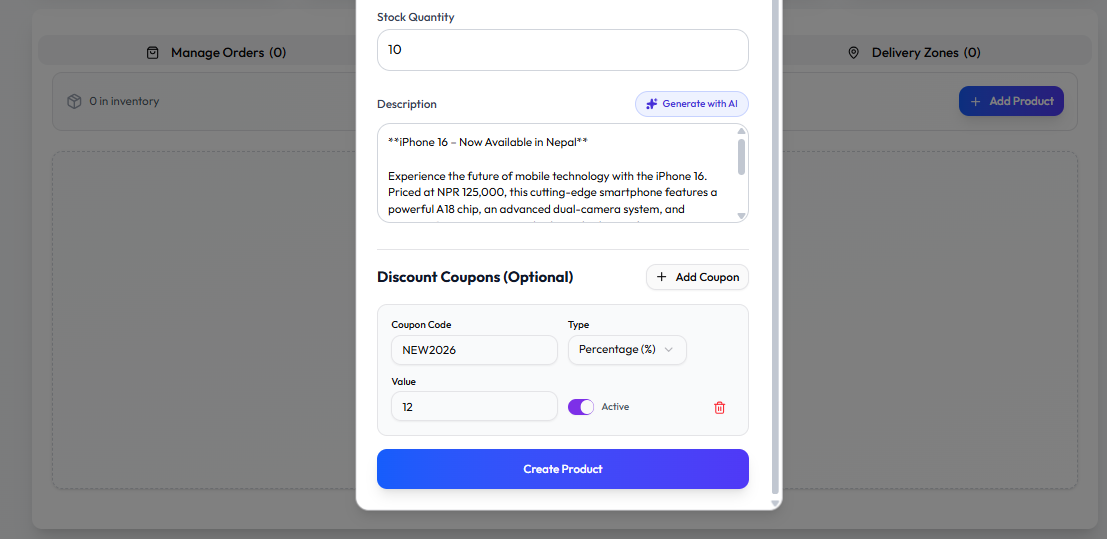This screenshot has width=1107, height=539.
Task: Open the coupon Type dropdown
Action: [627, 350]
